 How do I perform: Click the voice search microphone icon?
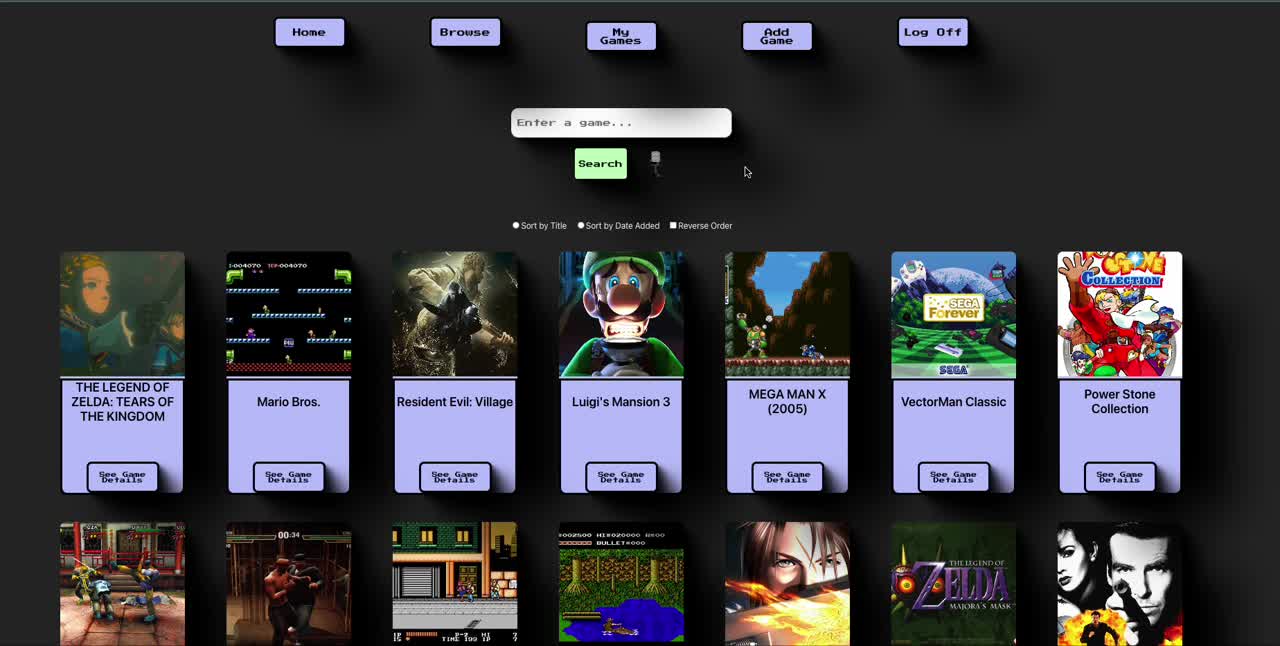(655, 161)
